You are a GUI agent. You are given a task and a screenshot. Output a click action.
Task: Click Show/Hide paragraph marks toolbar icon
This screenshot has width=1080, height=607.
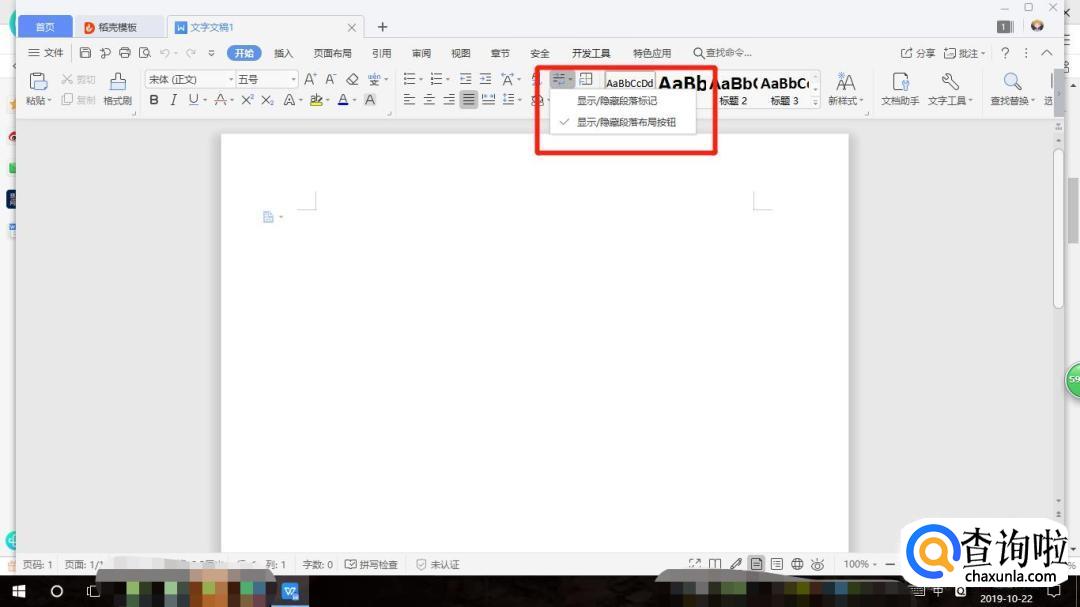point(561,79)
